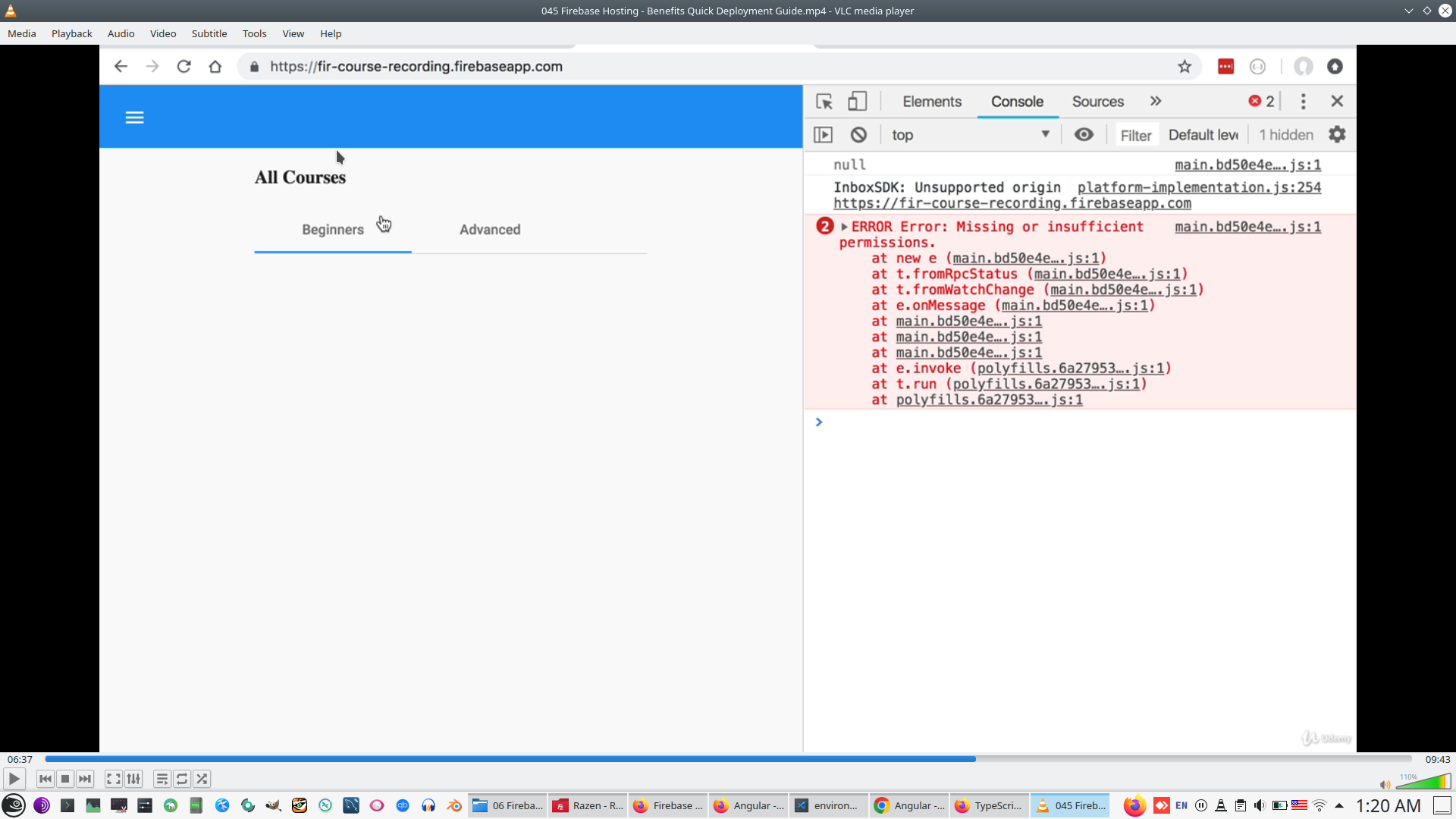Click the Advanced courses tab
1456x819 pixels.
[x=490, y=230]
